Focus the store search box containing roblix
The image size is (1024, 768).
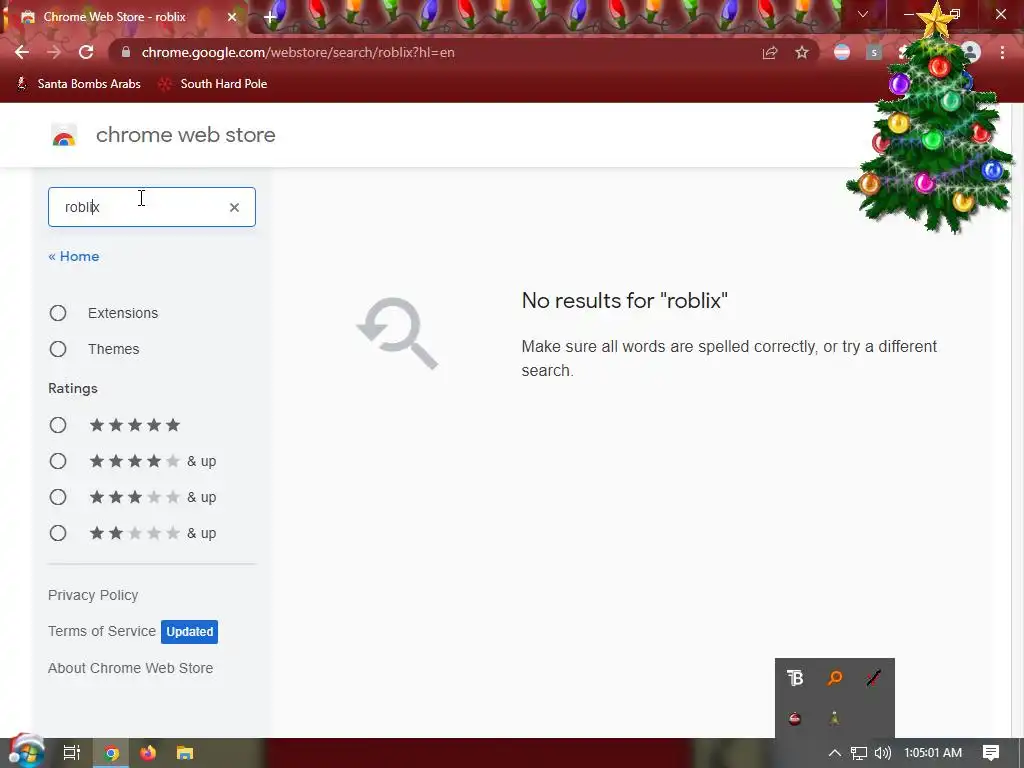(152, 207)
